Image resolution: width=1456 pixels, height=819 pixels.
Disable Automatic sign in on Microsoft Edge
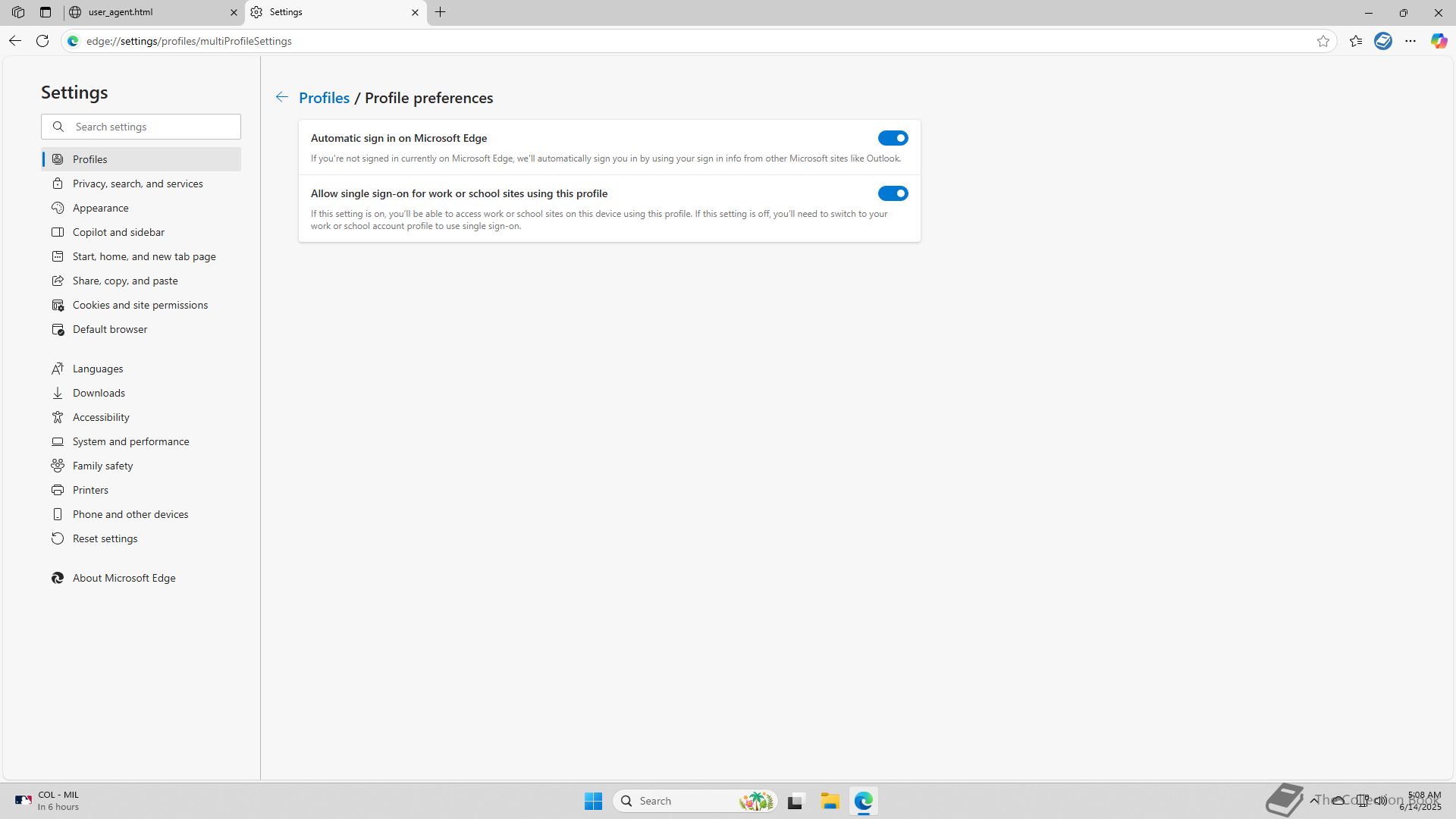(x=893, y=138)
